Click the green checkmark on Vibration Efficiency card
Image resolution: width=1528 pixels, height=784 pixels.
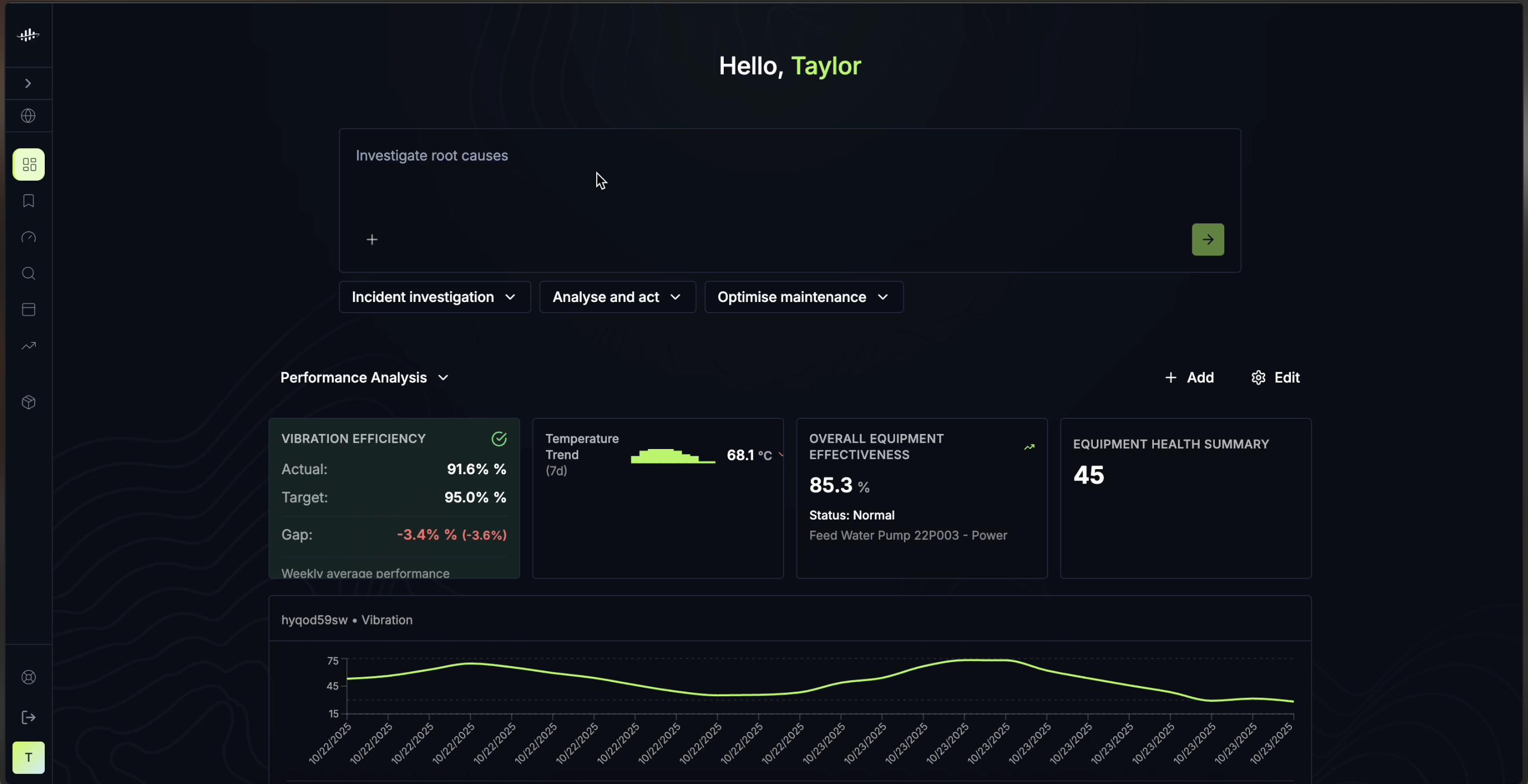499,439
